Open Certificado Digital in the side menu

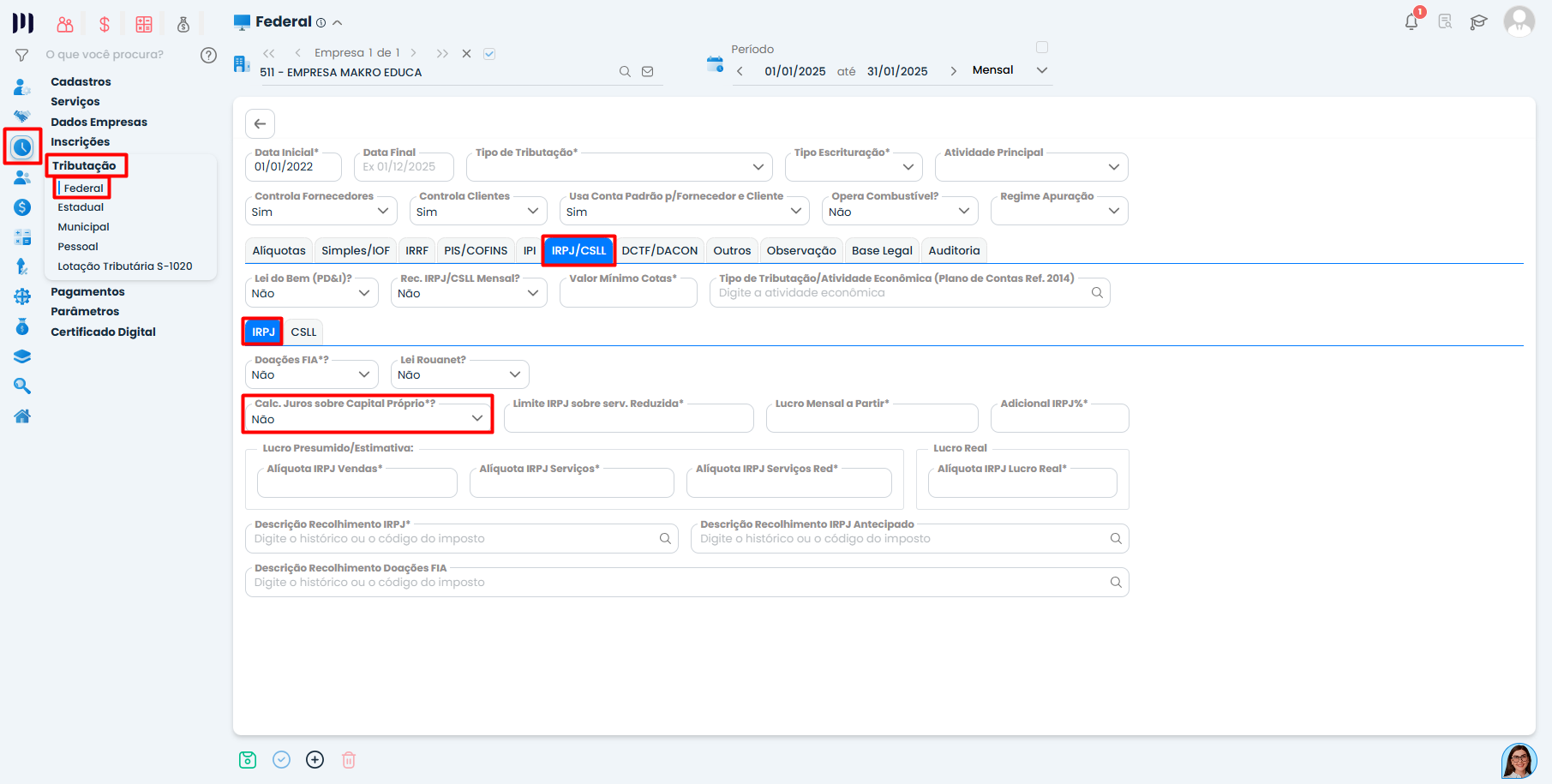coord(103,332)
